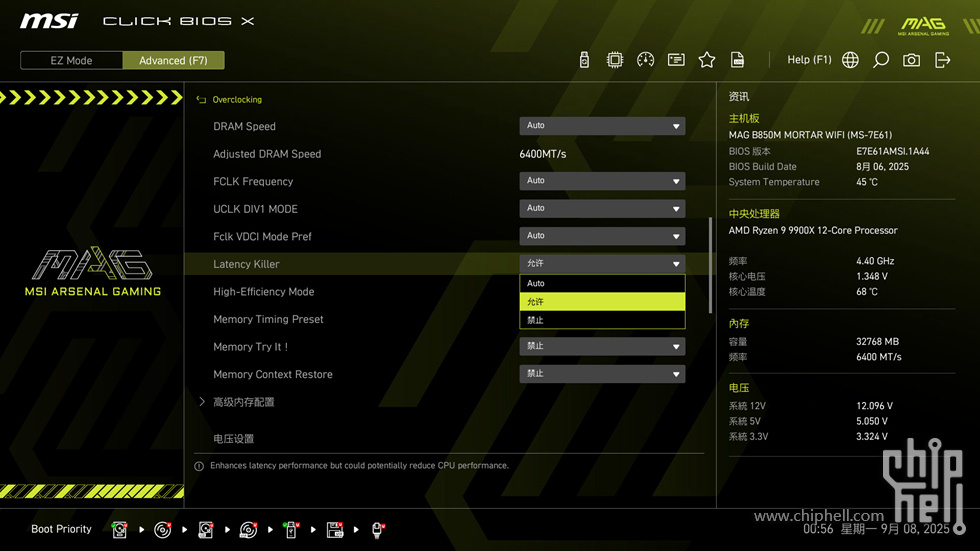980x551 pixels.
Task: Select the network boot device icon
Action: pyautogui.click(x=378, y=530)
